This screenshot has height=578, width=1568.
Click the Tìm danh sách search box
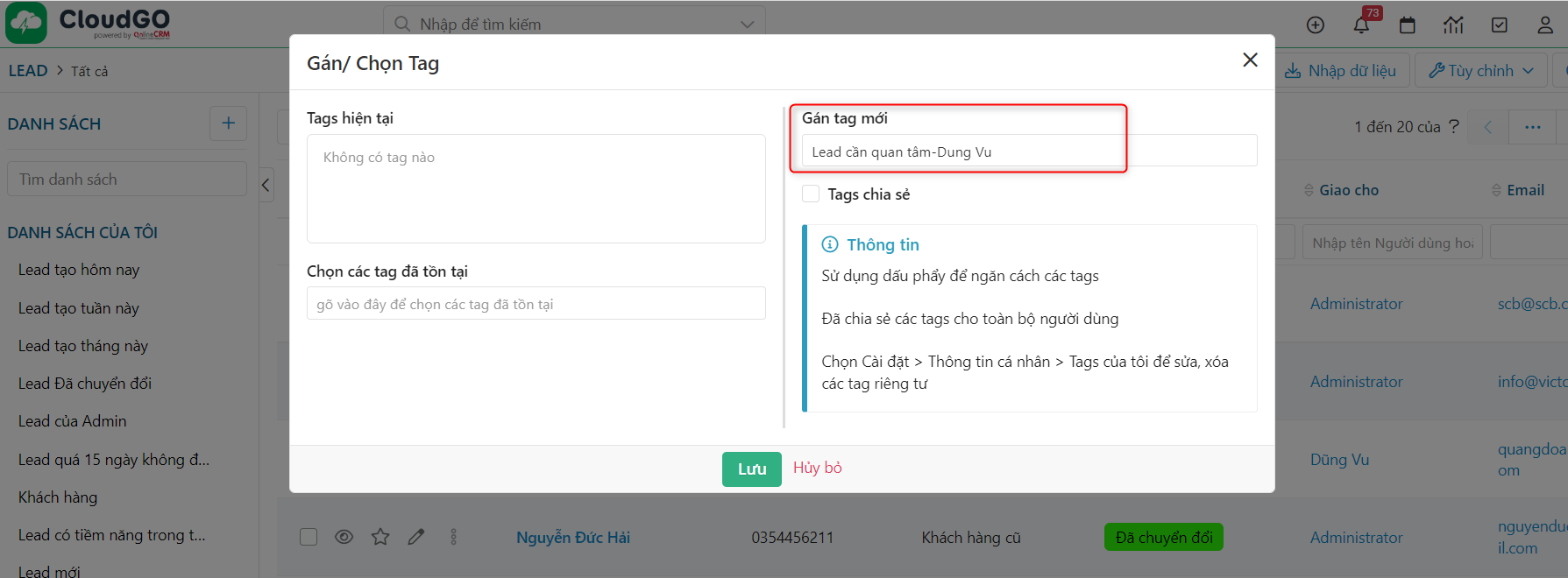point(127,179)
